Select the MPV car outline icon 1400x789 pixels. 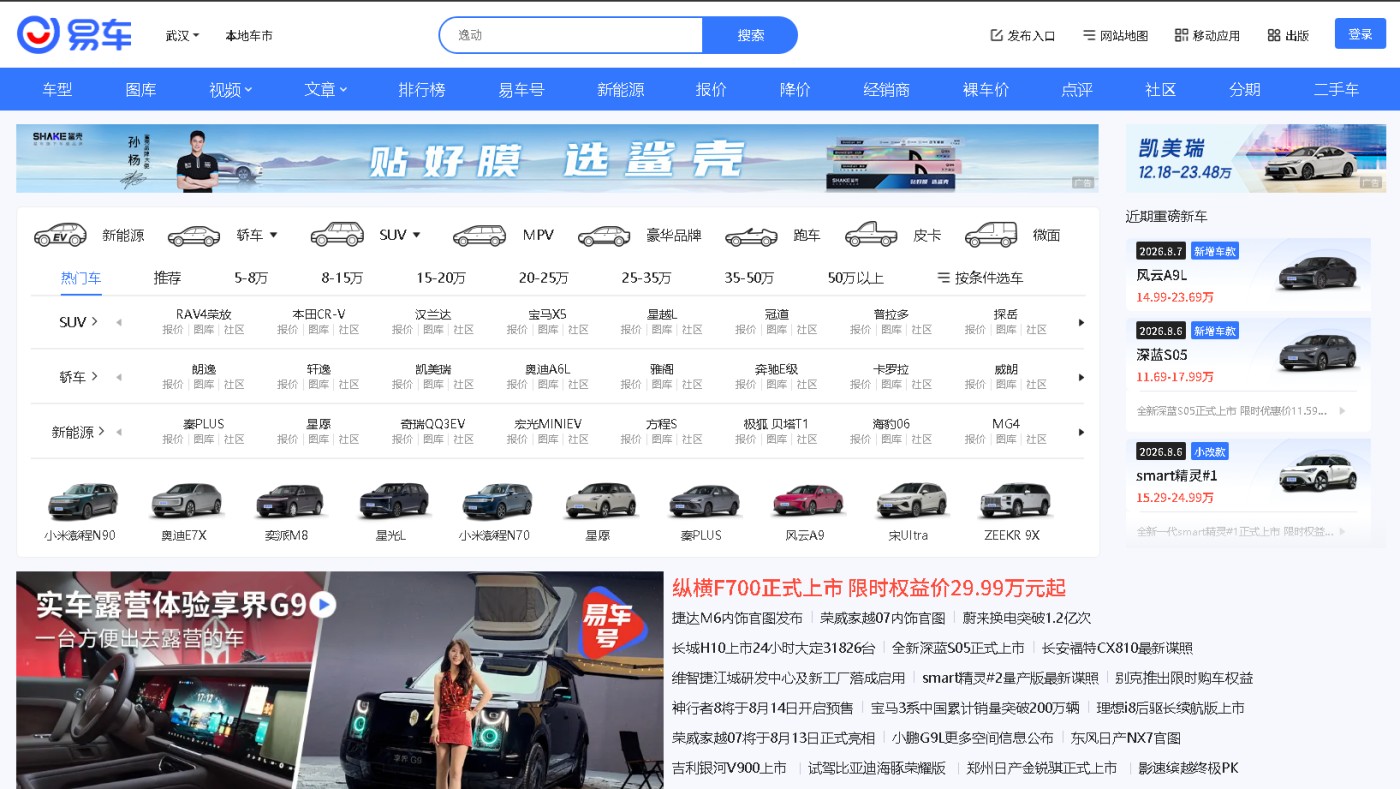point(480,236)
